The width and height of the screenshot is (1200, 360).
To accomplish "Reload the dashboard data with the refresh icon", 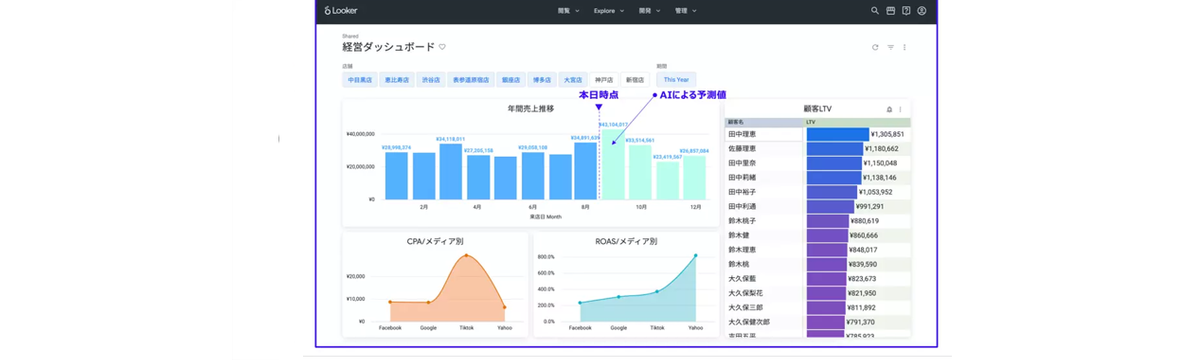I will [x=876, y=47].
